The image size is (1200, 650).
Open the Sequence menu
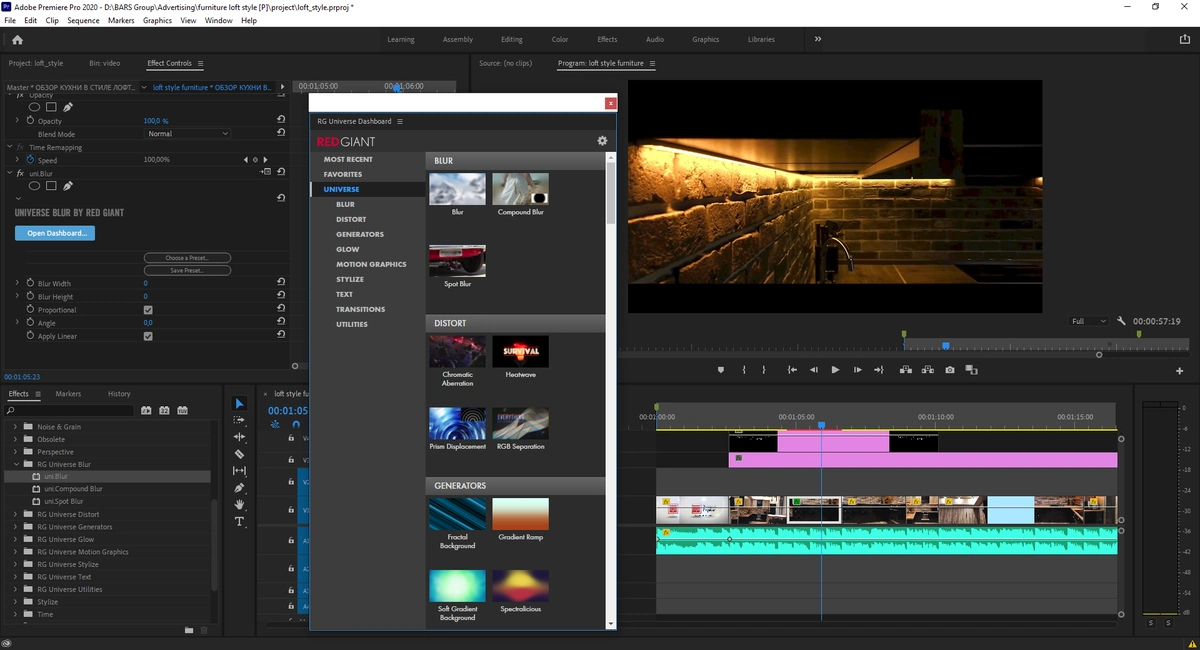(83, 20)
